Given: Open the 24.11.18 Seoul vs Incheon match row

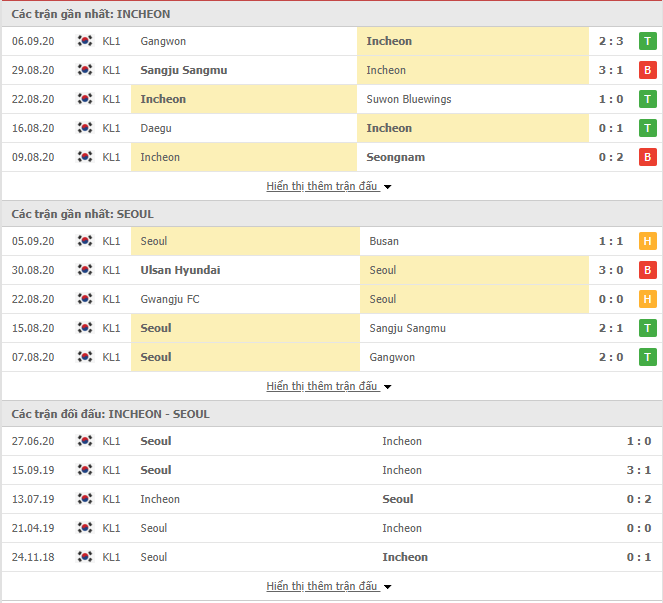Looking at the screenshot, I should click(331, 557).
